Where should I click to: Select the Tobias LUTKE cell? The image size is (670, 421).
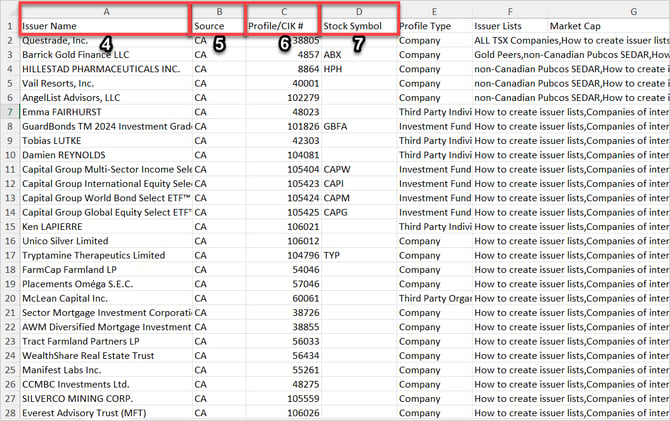(x=106, y=141)
